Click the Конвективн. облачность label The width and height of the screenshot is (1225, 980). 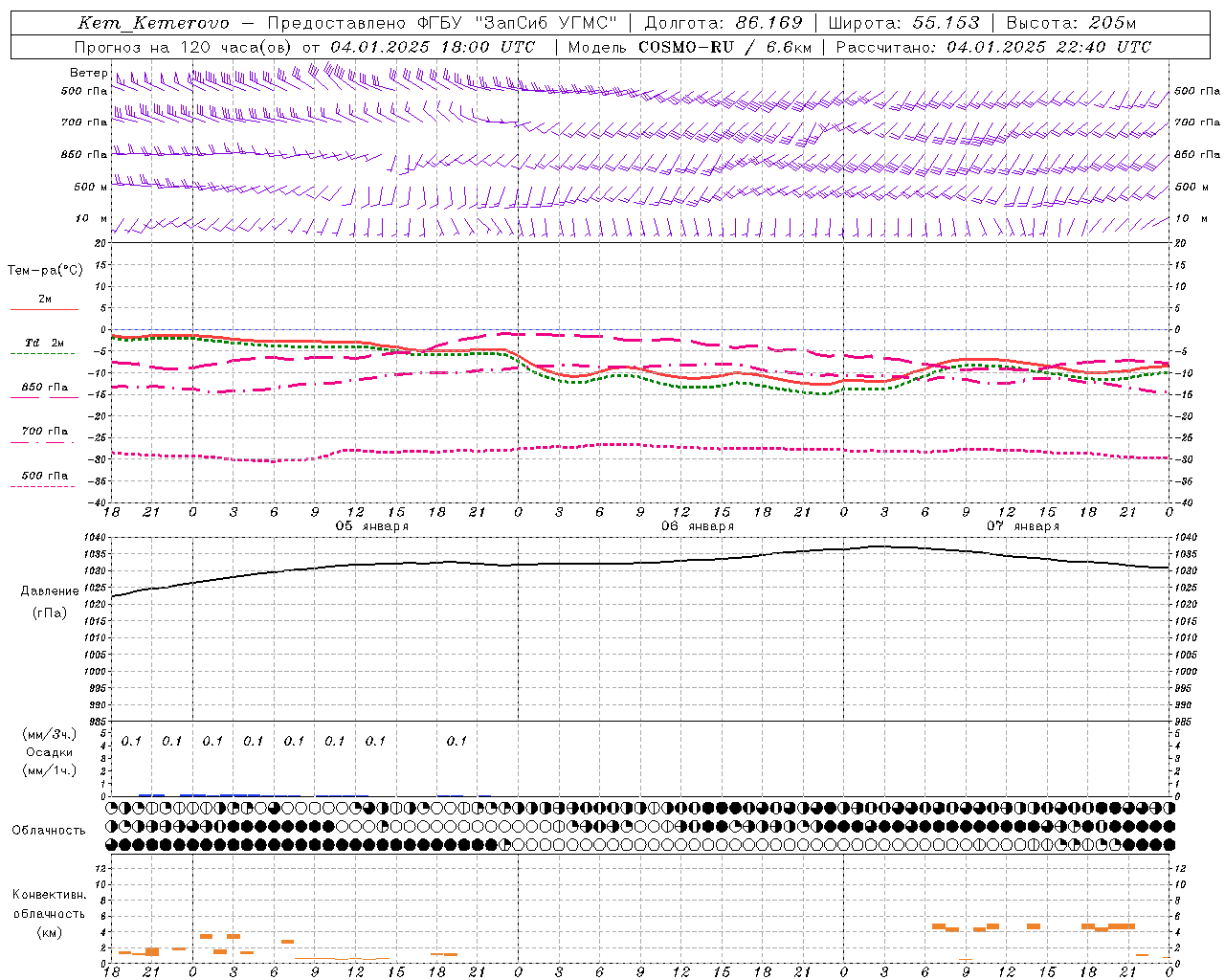(50, 903)
